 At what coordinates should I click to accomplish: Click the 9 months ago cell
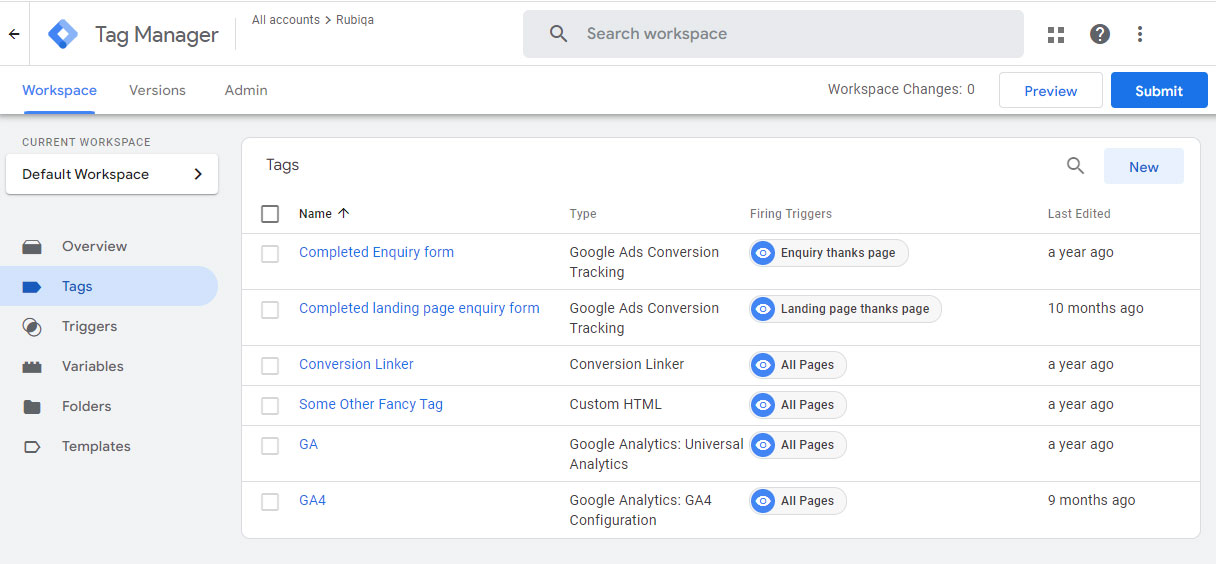pyautogui.click(x=1092, y=500)
